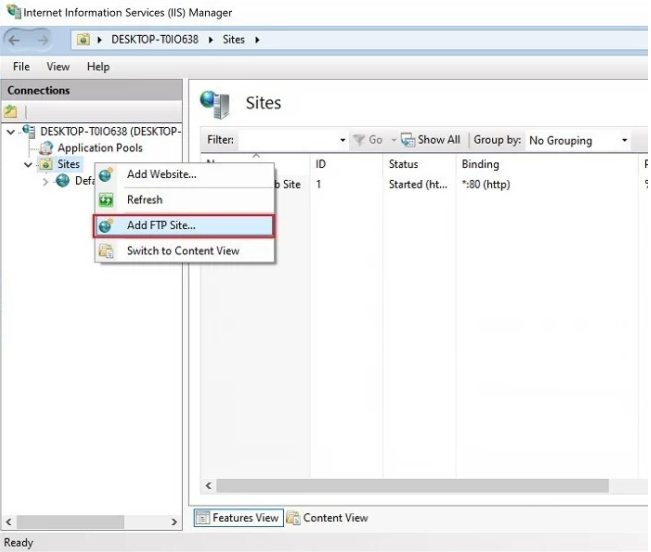Click the Go filter button
The width and height of the screenshot is (651, 552).
(x=368, y=140)
